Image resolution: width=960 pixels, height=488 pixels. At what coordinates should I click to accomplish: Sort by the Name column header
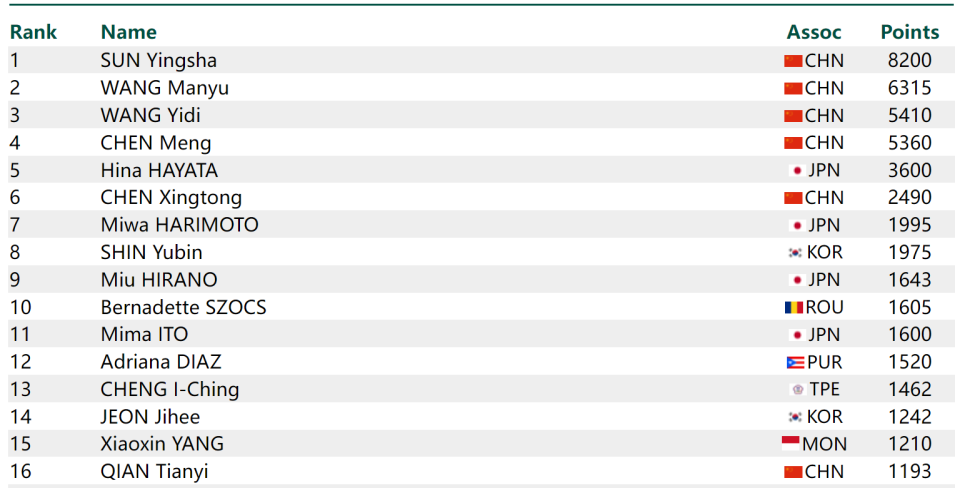point(129,32)
